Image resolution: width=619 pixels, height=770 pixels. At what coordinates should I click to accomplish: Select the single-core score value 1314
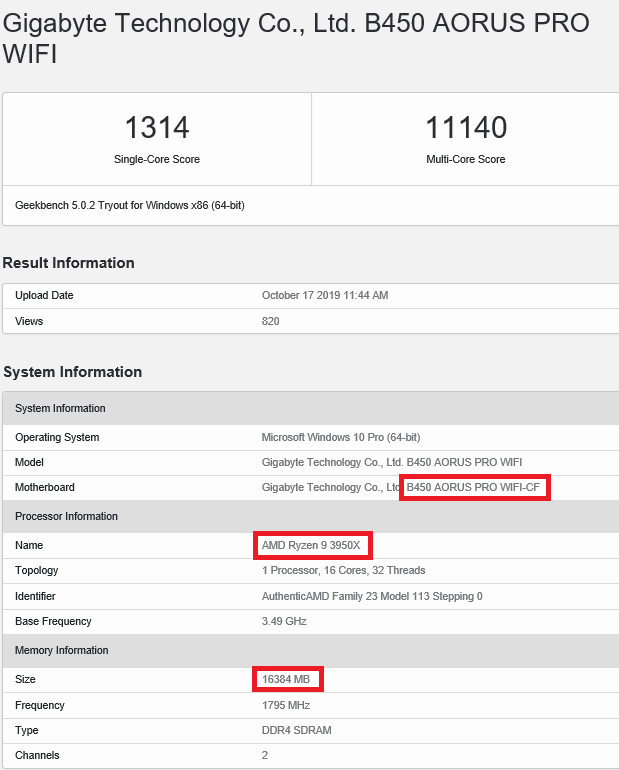point(157,127)
